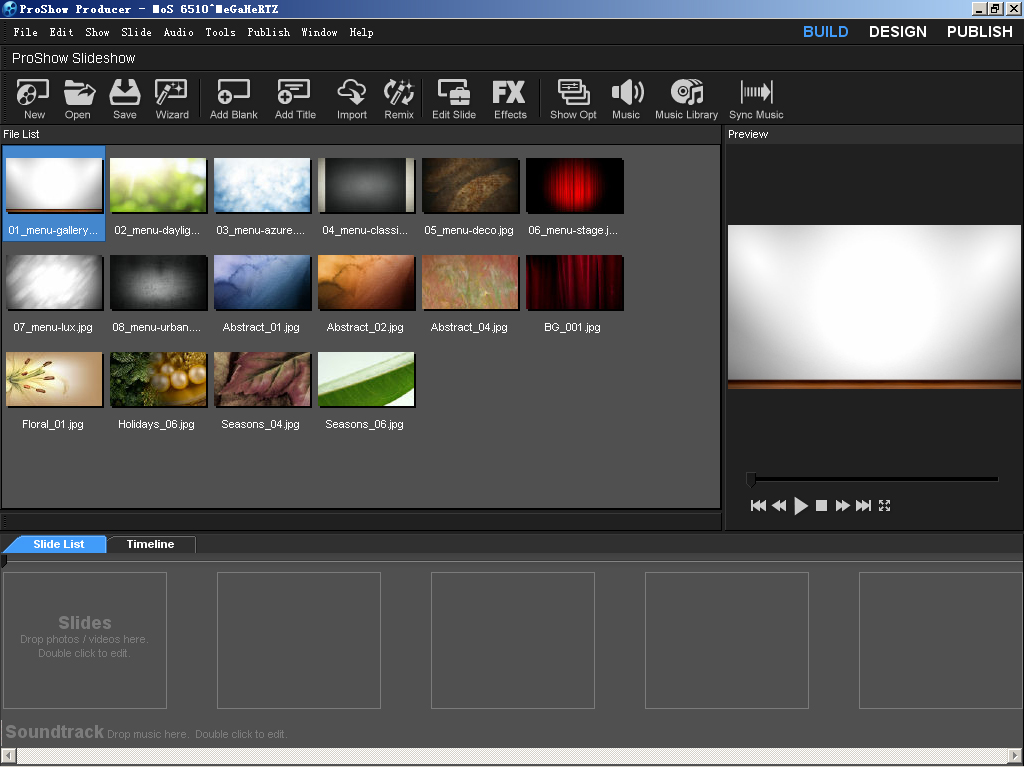Click the Soundtrack drop area
This screenshot has height=768, width=1024.
[x=512, y=732]
